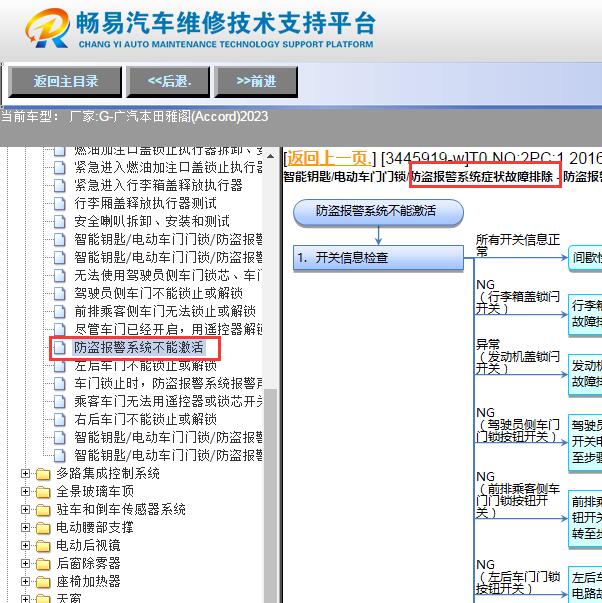Click the NG（驾驶员侧车门门锁按钮开关）label
Screen dimensions: 602x603
[x=517, y=425]
